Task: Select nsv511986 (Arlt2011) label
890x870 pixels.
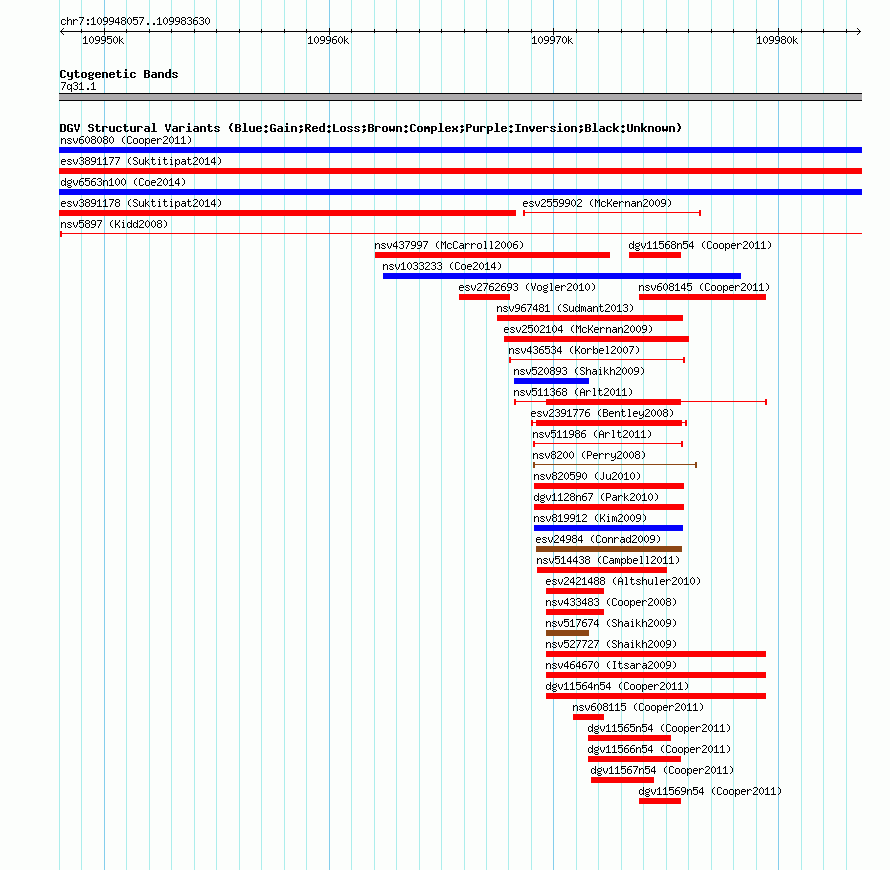Action: 592,434
